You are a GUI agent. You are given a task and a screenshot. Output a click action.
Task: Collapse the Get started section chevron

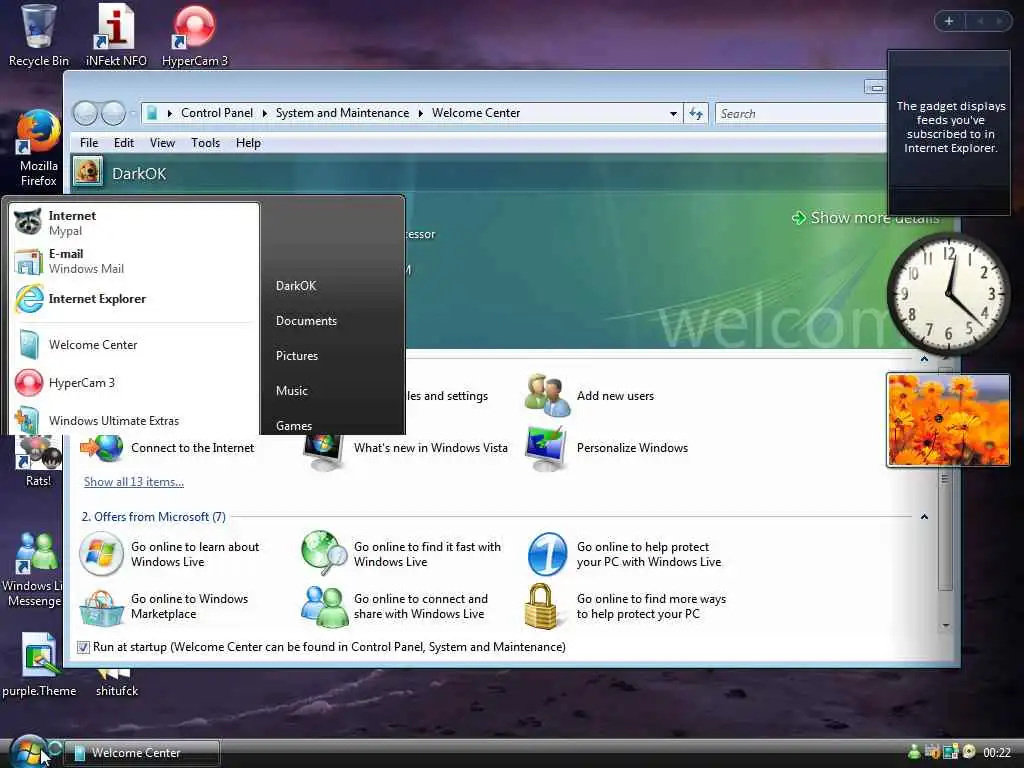(924, 359)
